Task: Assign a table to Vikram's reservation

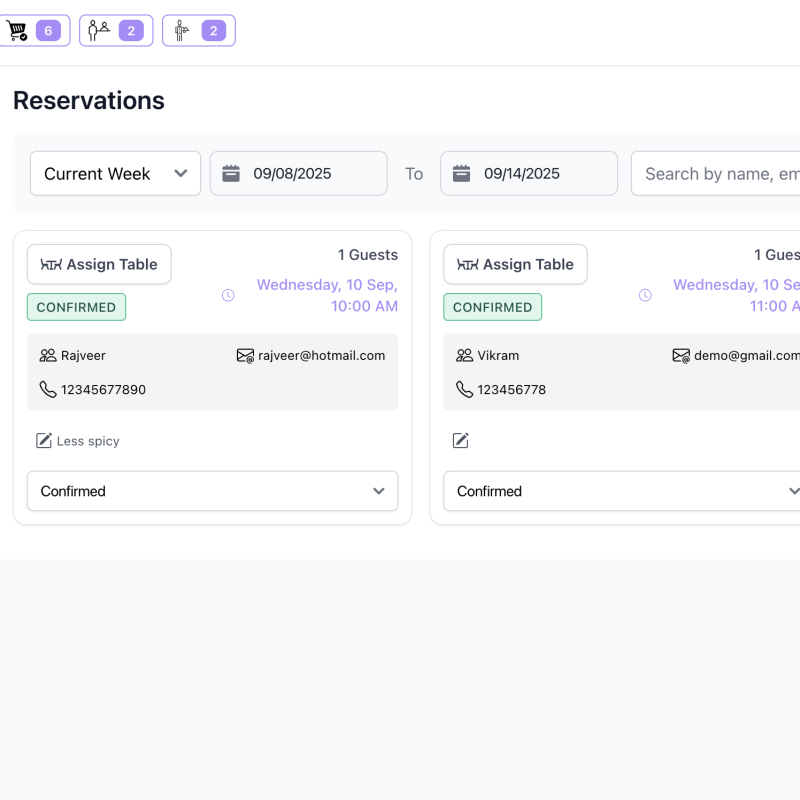Action: tap(515, 265)
